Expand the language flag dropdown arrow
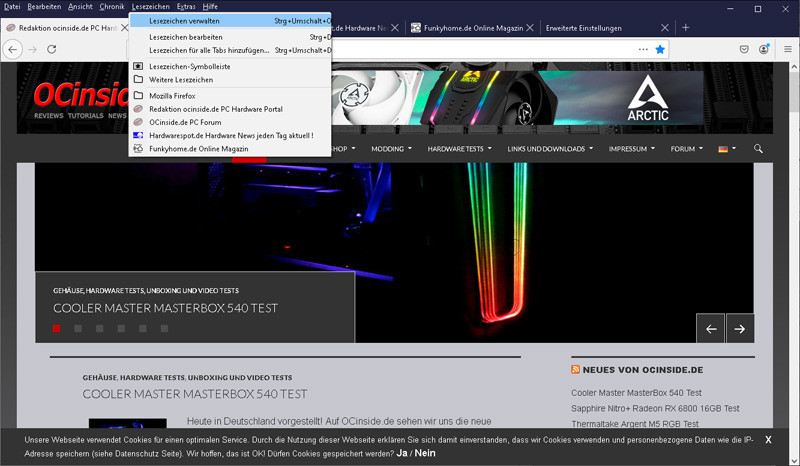 734,149
